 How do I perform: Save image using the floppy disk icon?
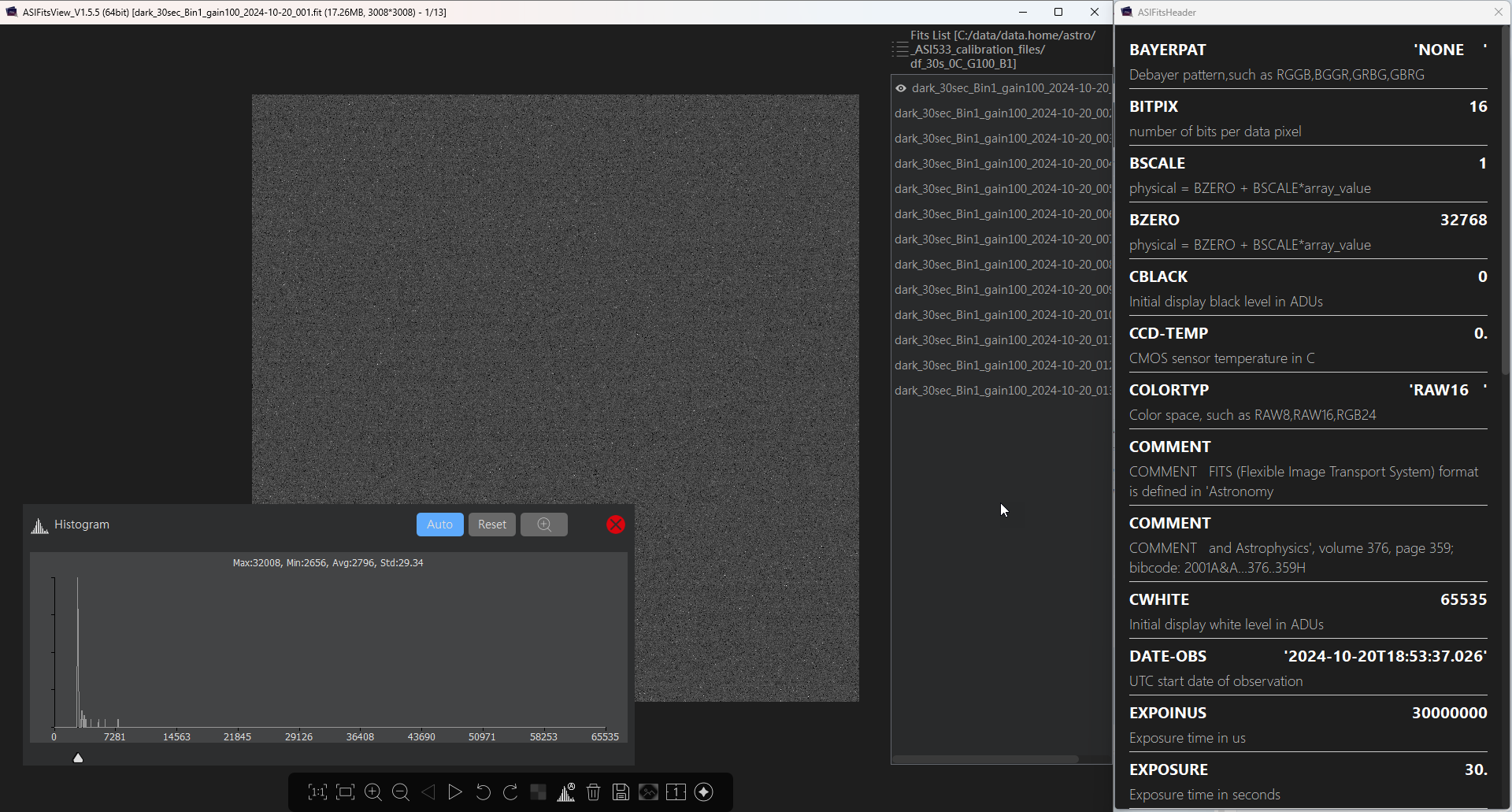pos(621,792)
